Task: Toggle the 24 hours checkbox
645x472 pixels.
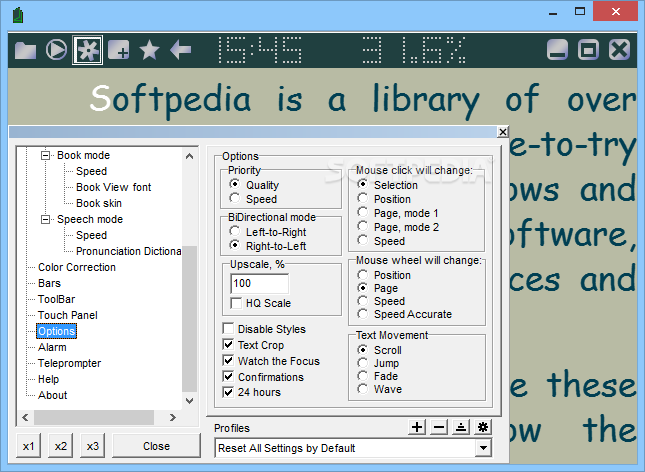Action: [228, 392]
